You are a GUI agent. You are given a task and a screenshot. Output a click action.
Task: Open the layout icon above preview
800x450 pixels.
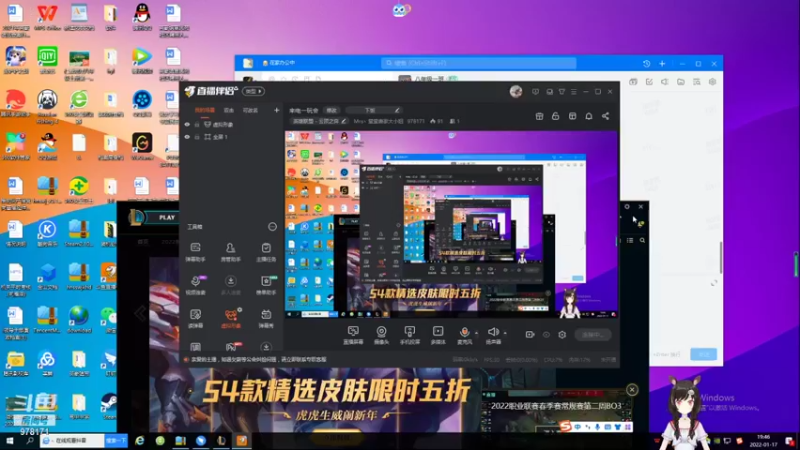572,116
